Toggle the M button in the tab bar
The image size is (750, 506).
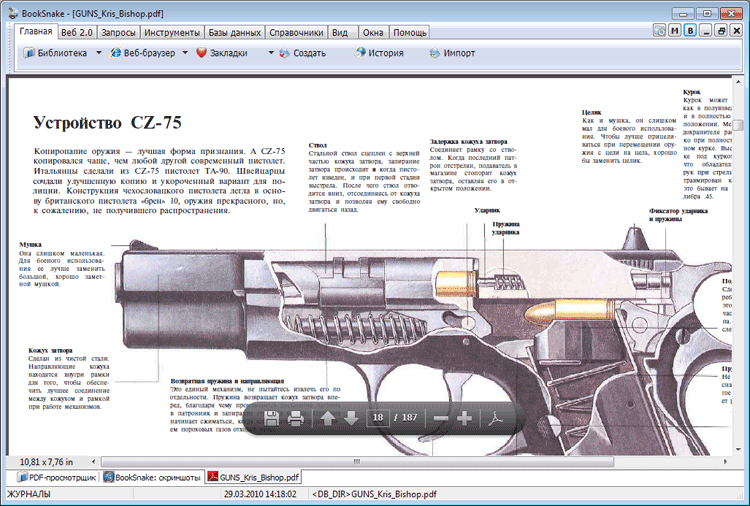click(x=674, y=31)
